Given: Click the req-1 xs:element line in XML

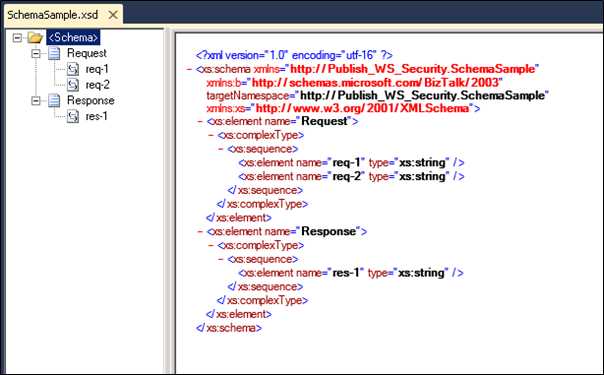Looking at the screenshot, I should click(351, 163).
